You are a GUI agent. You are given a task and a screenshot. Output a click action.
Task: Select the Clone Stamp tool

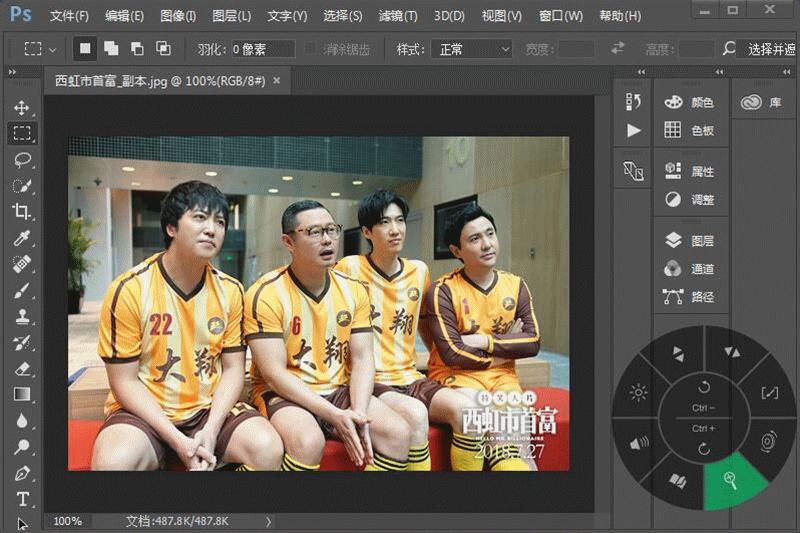(21, 316)
